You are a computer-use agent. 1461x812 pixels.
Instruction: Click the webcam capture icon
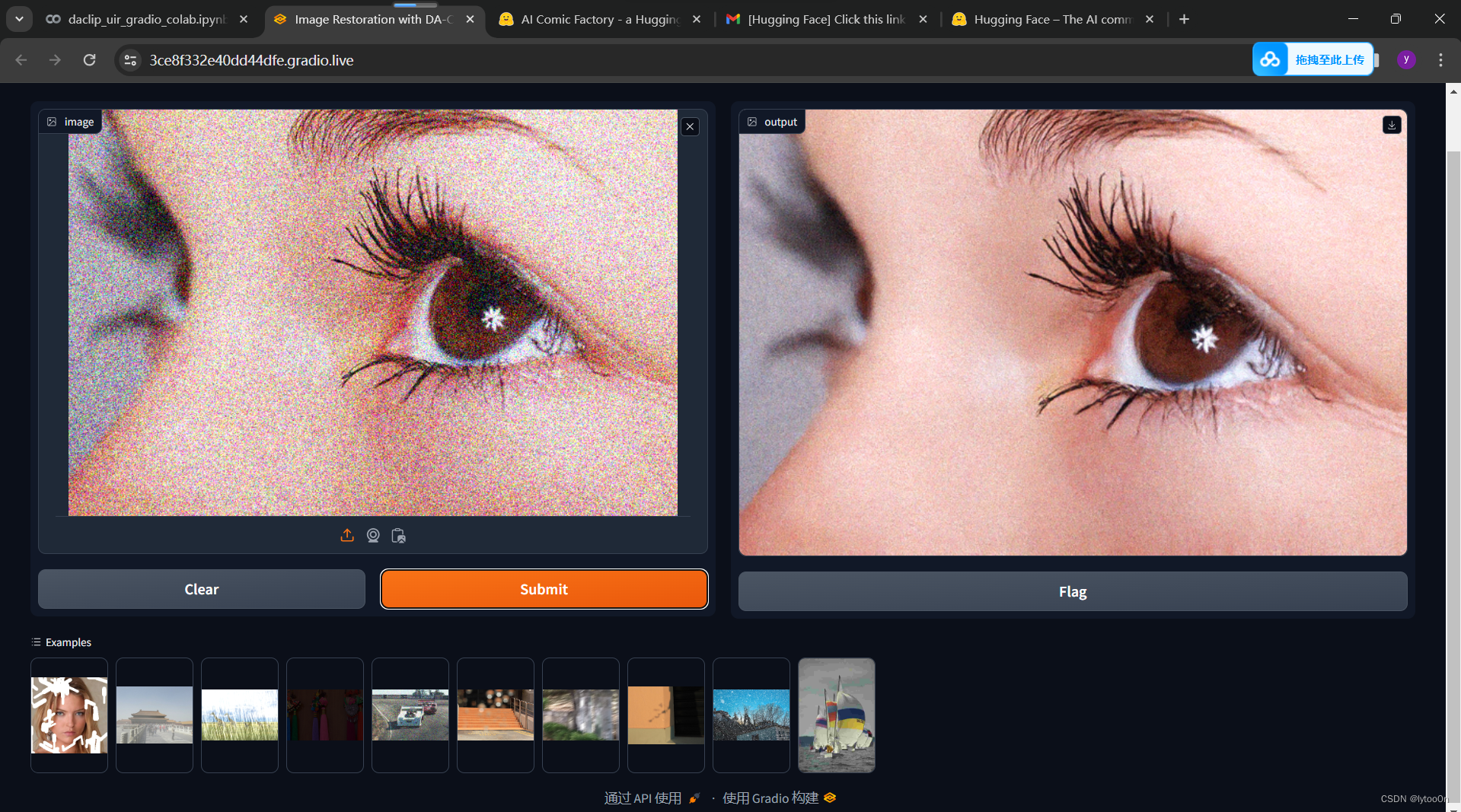(x=373, y=536)
